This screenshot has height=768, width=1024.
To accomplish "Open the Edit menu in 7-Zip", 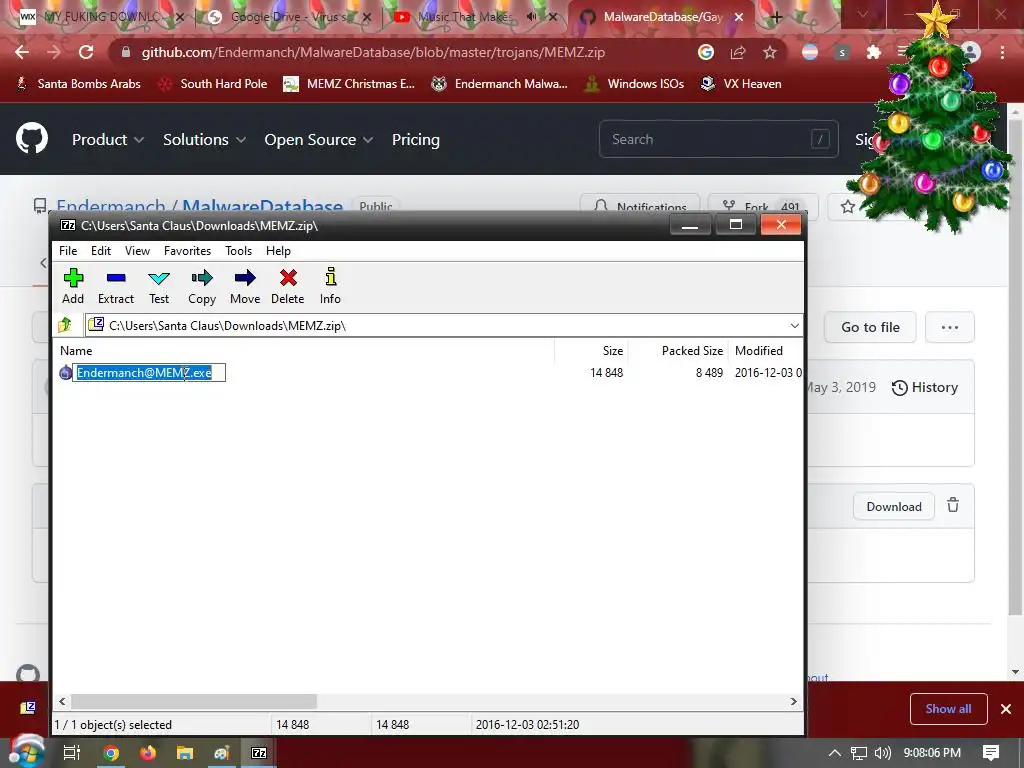I will pos(101,251).
